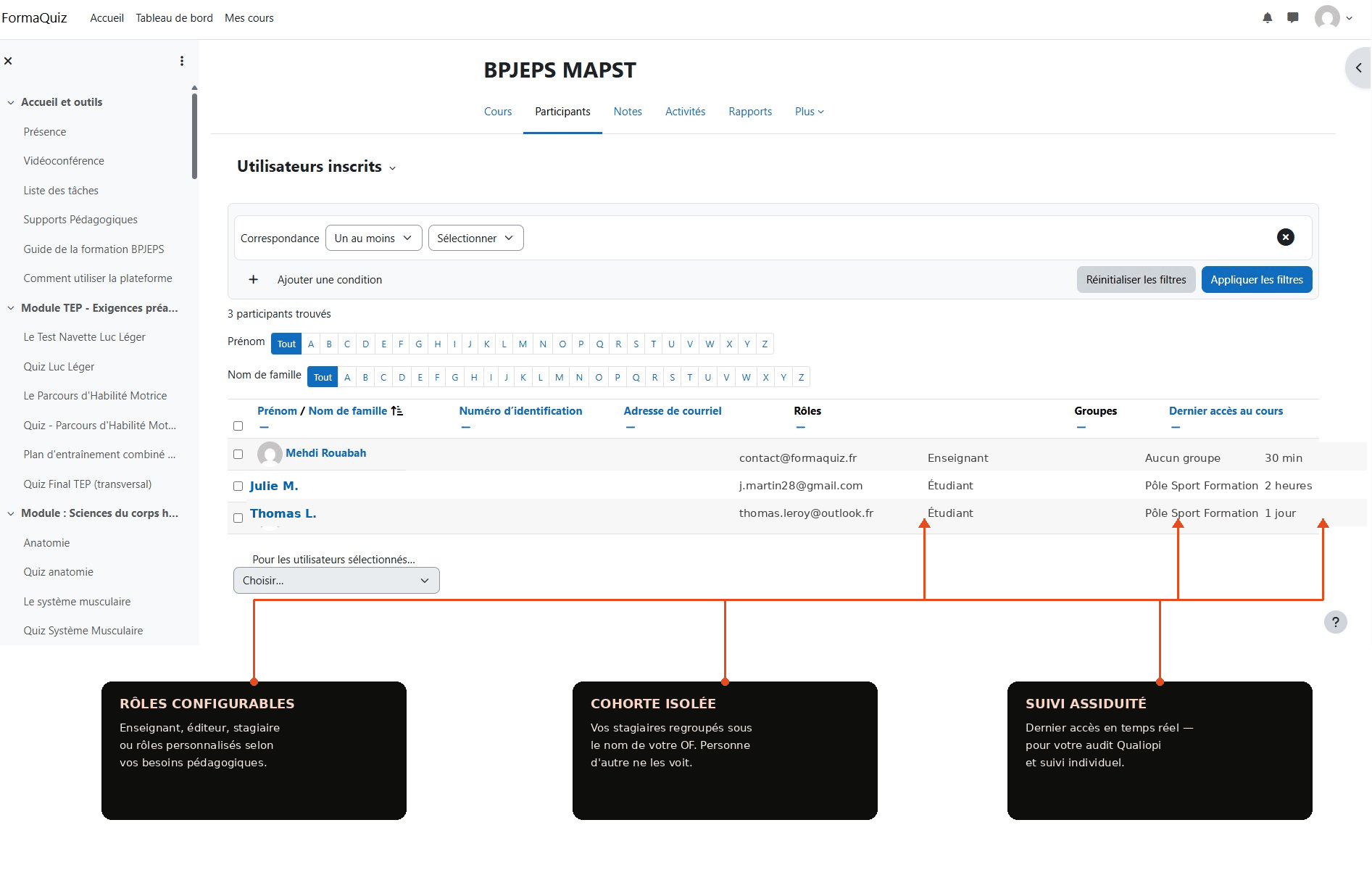Image resolution: width=1372 pixels, height=870 pixels.
Task: Open the 'Choisir...' bulk action dropdown
Action: coord(336,580)
